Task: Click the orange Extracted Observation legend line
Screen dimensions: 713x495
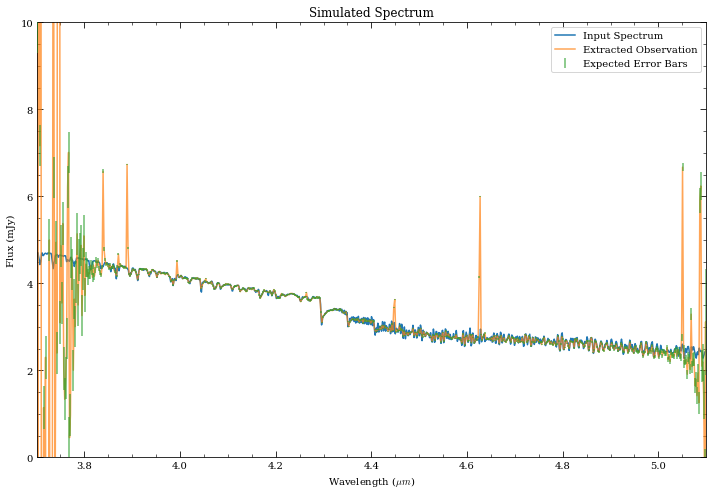Action: 565,50
